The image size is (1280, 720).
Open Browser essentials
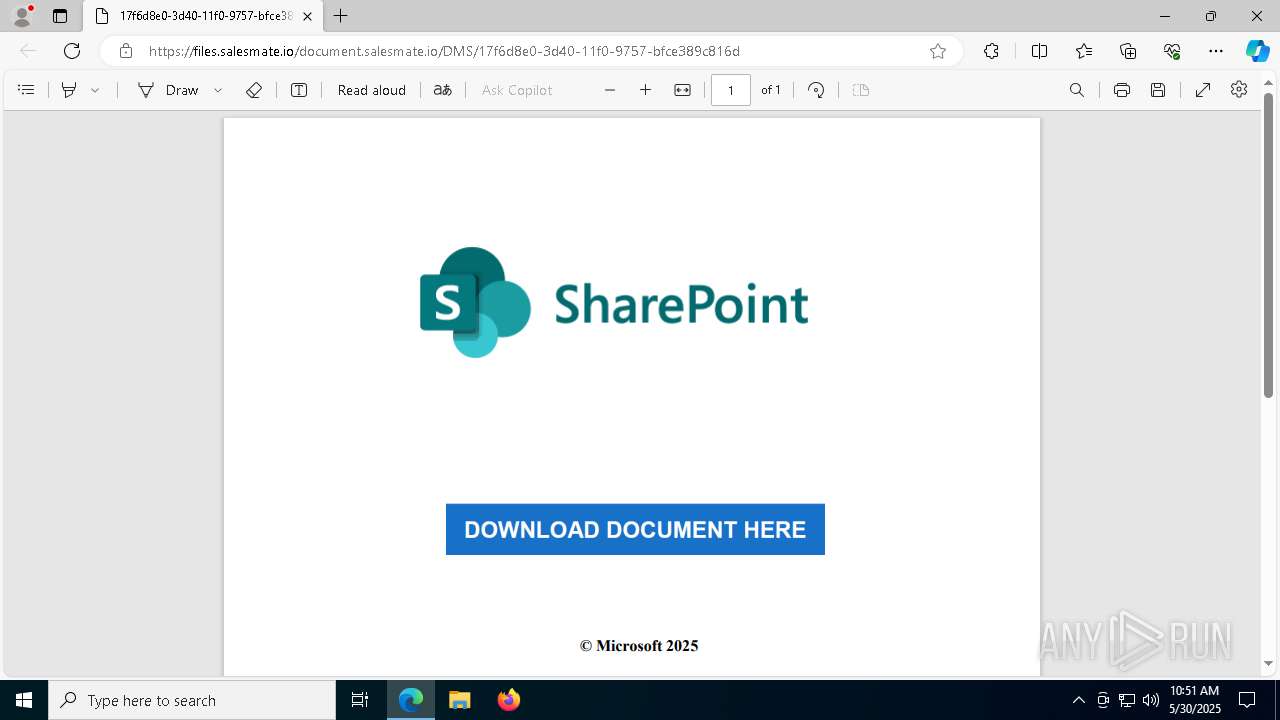click(1172, 51)
